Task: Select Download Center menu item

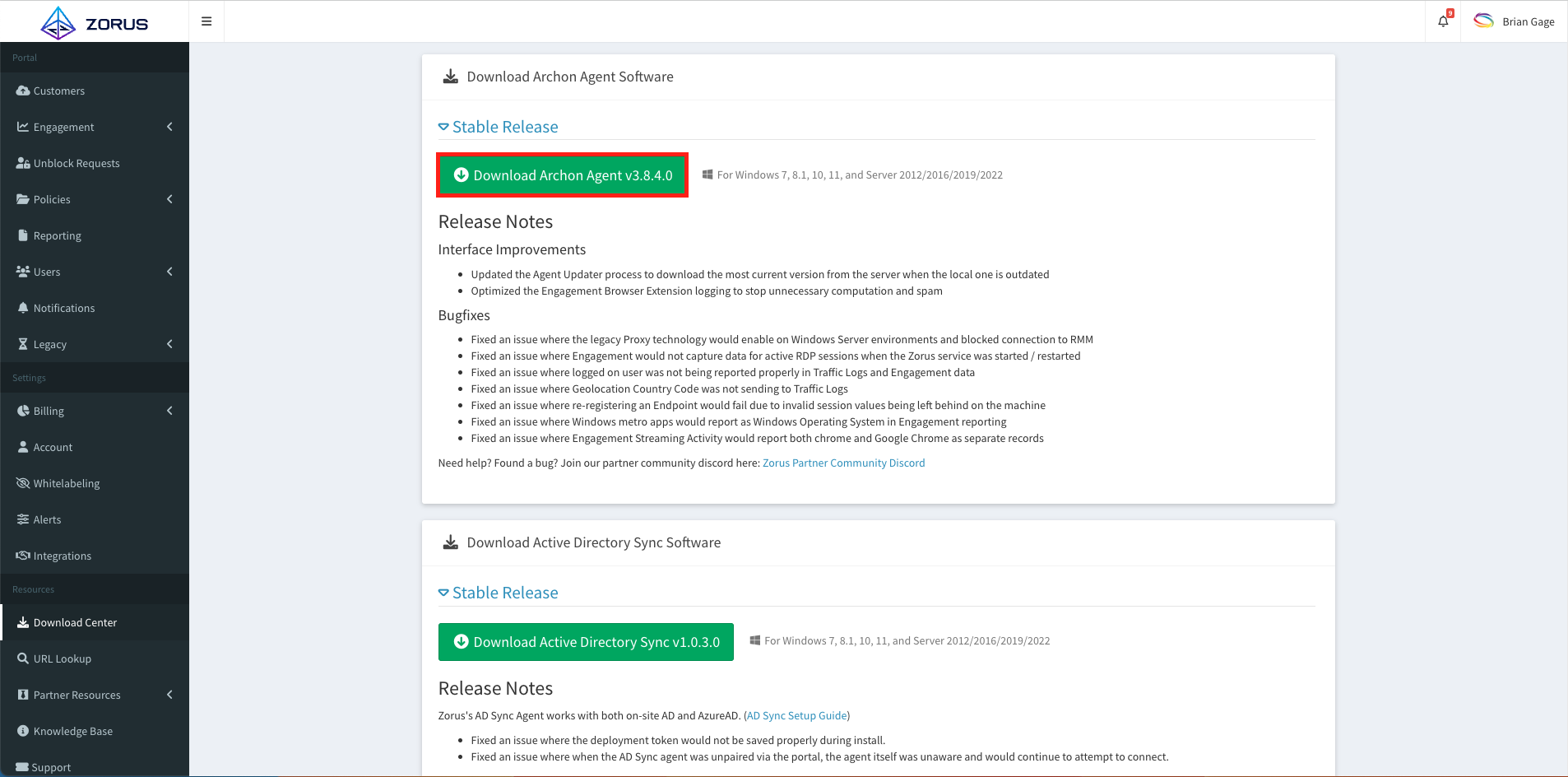Action: 75,622
